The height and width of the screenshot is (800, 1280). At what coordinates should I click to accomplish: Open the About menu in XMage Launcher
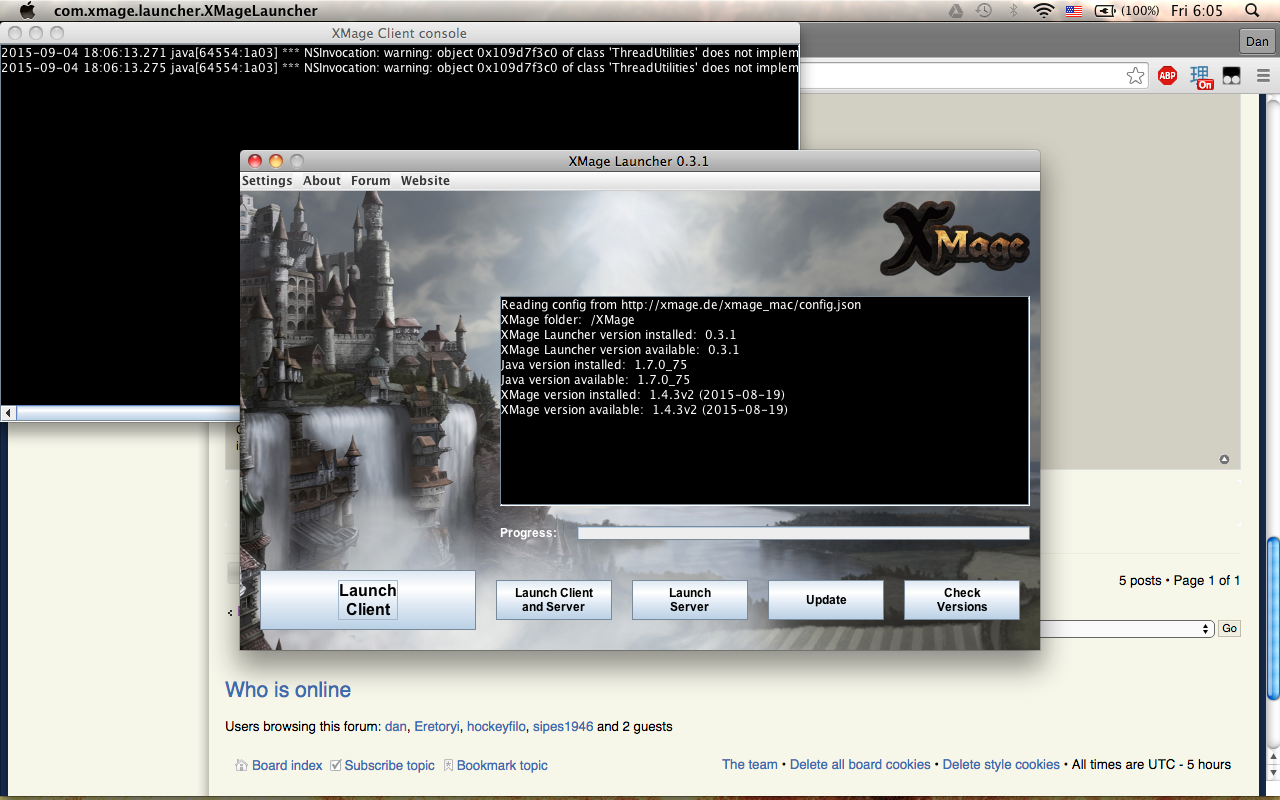(322, 181)
